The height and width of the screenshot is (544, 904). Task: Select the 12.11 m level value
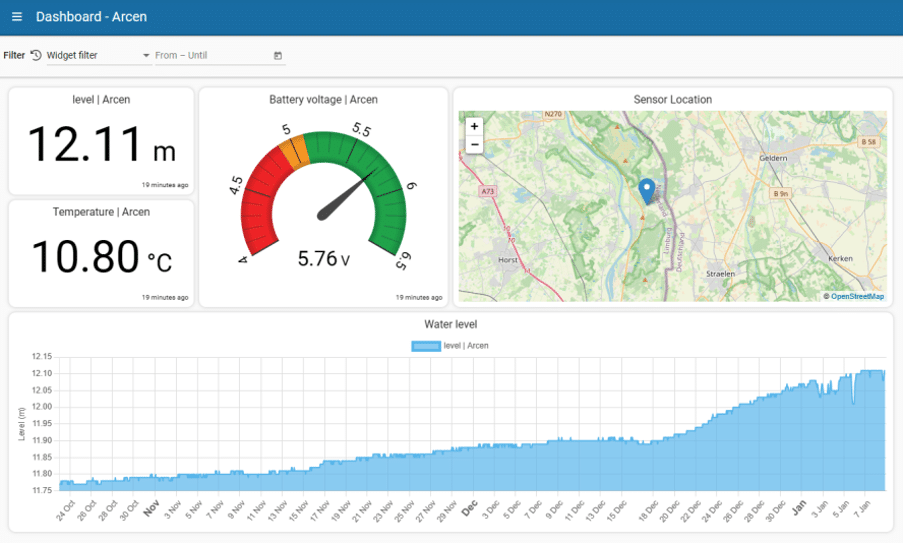[x=101, y=144]
